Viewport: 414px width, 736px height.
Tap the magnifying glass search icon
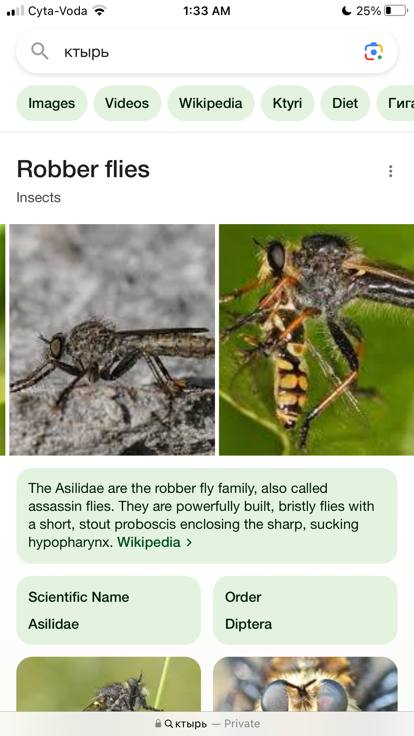[x=40, y=51]
